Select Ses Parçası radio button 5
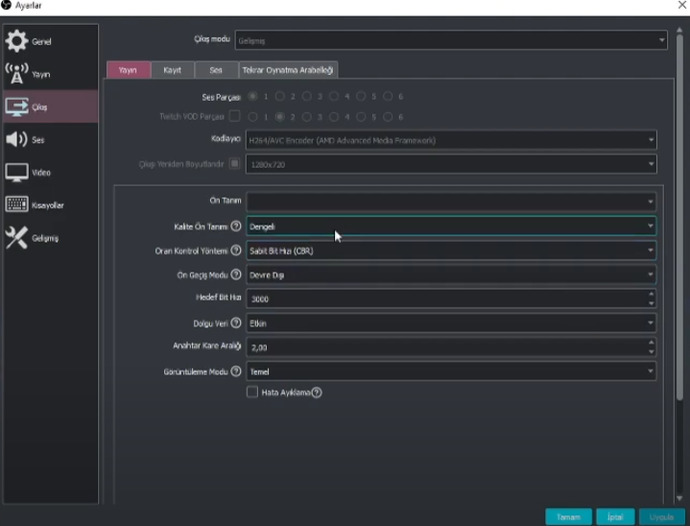Image resolution: width=690 pixels, height=526 pixels. (361, 96)
